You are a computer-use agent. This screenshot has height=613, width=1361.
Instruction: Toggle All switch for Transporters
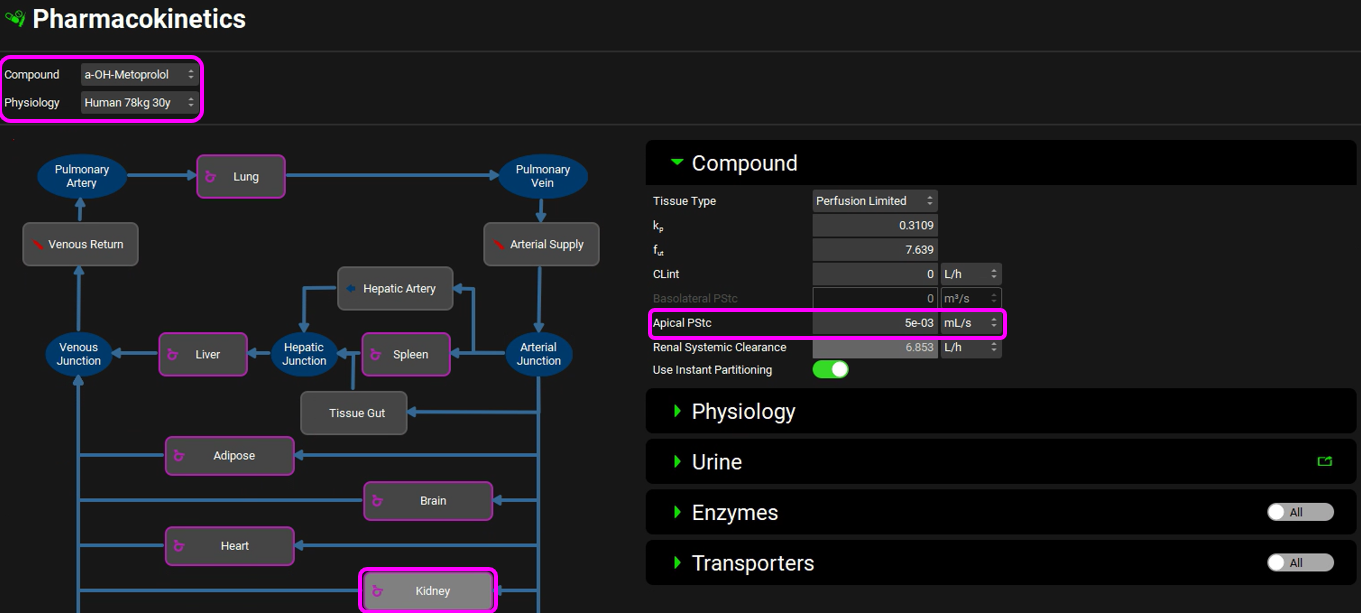pyautogui.click(x=1299, y=563)
